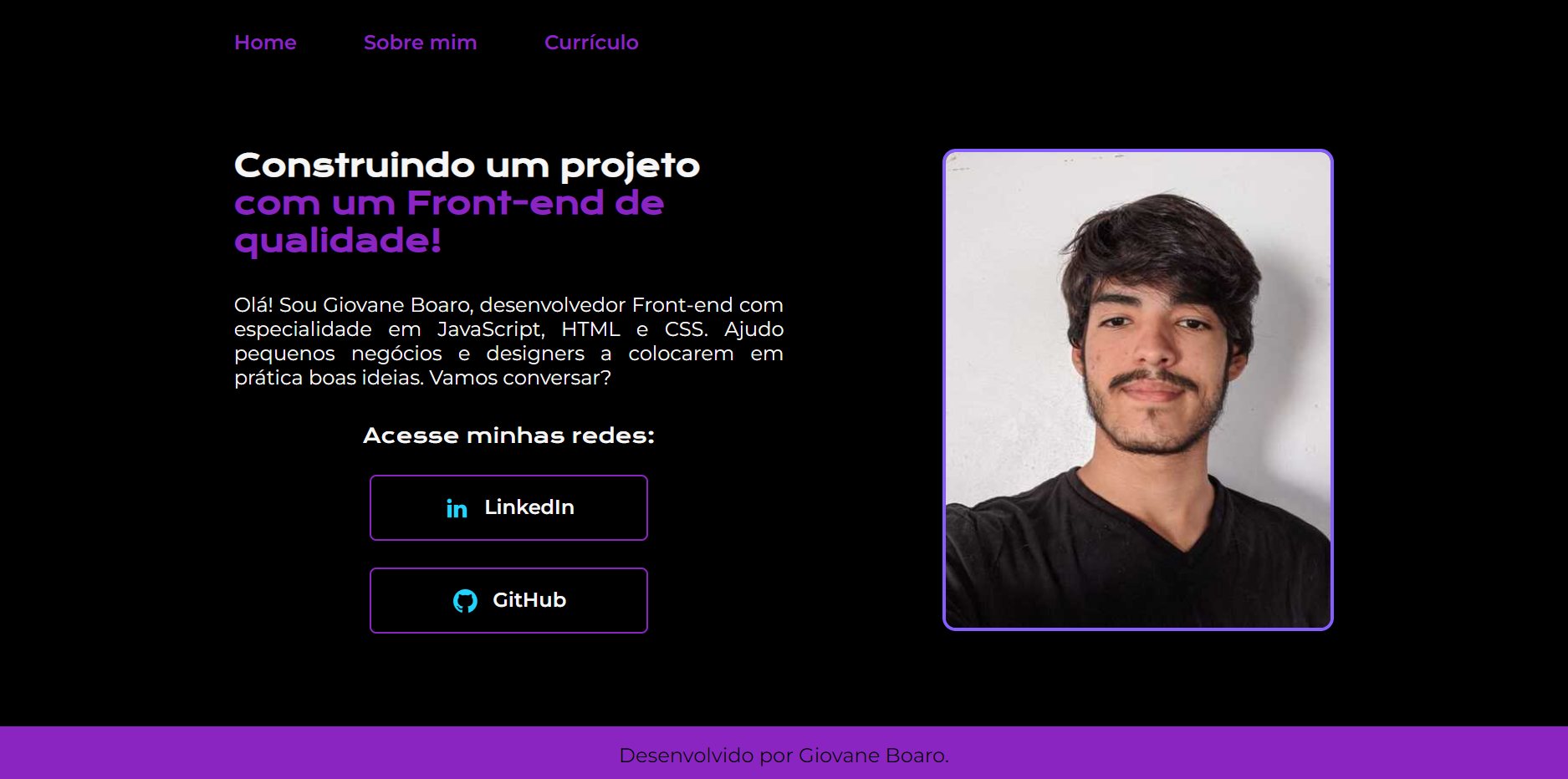Click the word 'qualidade!' in the heading

tap(338, 241)
